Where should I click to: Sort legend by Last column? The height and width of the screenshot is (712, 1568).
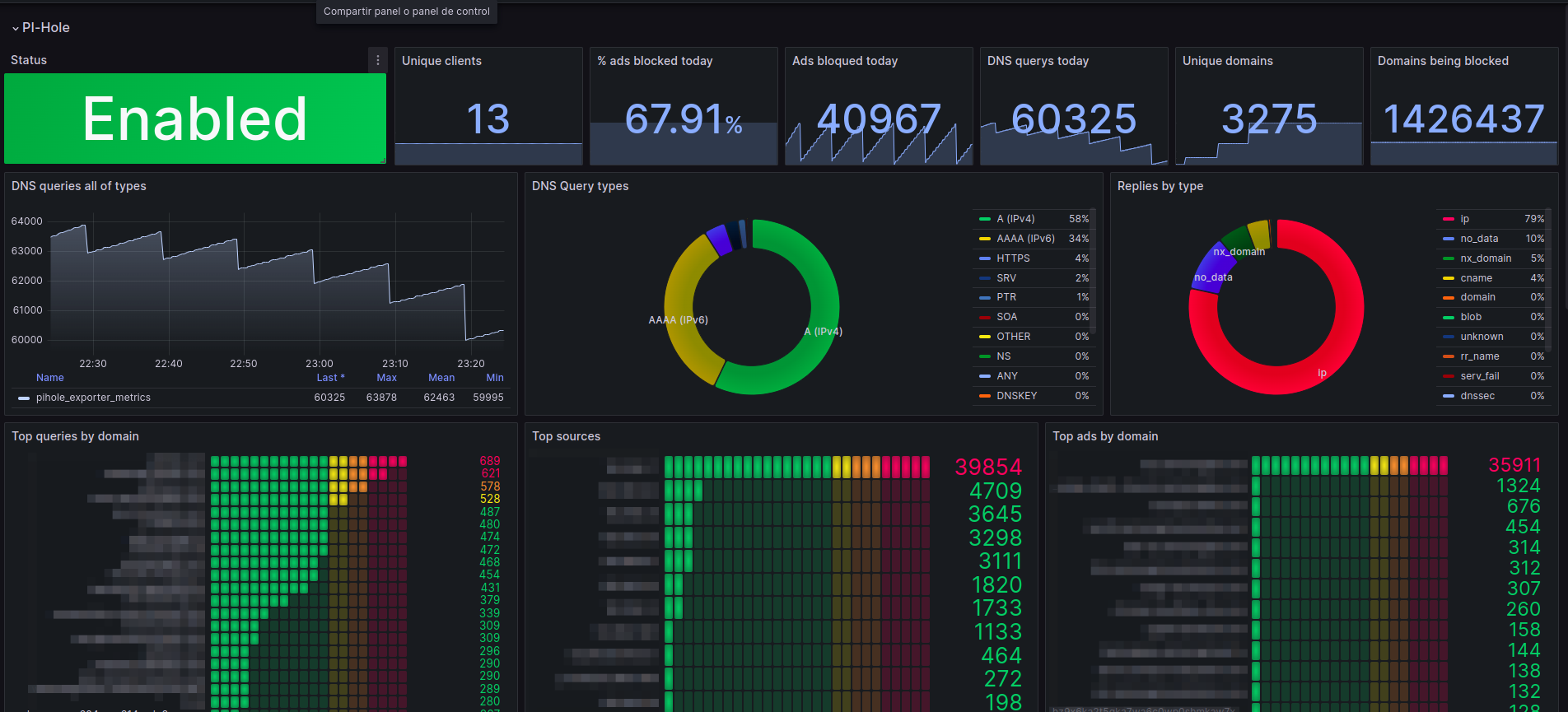click(330, 378)
